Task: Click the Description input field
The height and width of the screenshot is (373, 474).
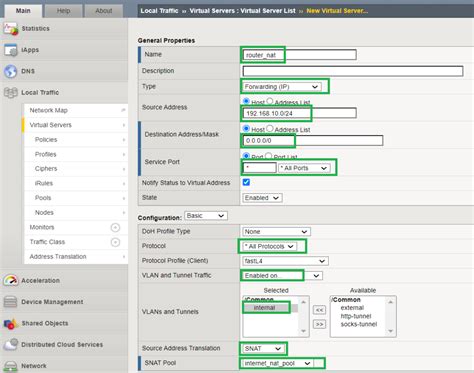Action: (353, 71)
